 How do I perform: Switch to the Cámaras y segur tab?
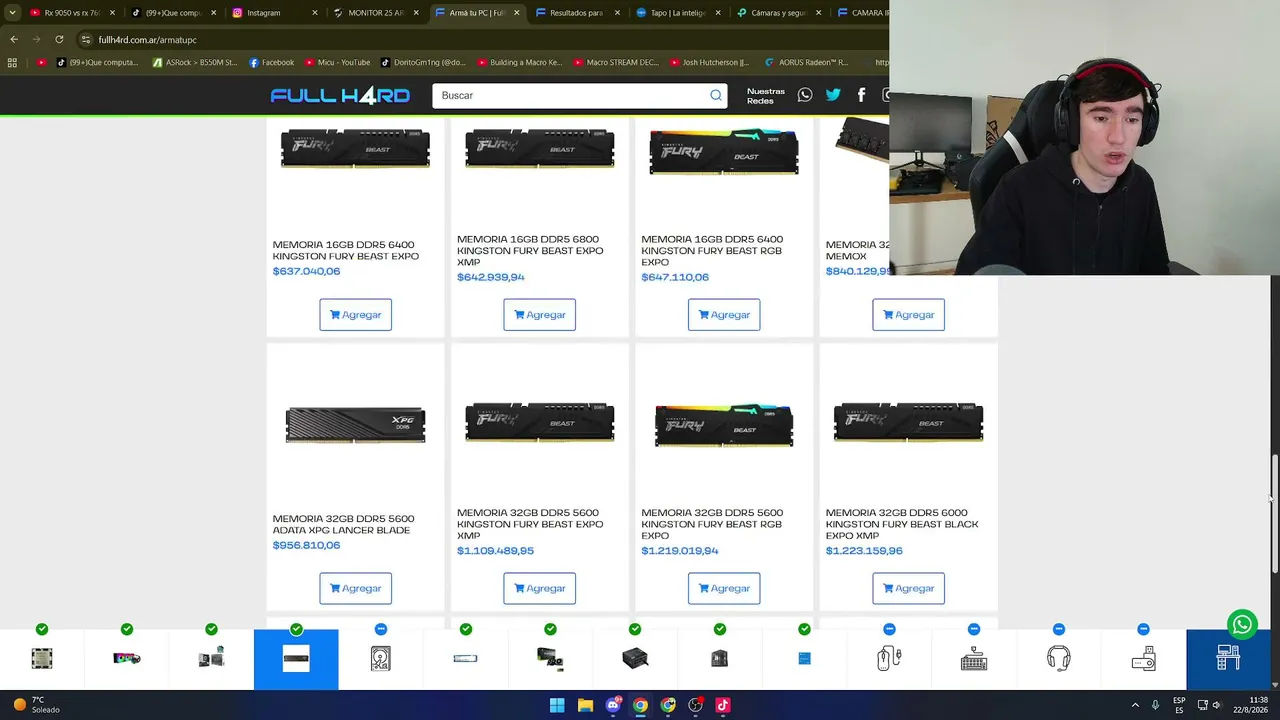click(x=779, y=13)
